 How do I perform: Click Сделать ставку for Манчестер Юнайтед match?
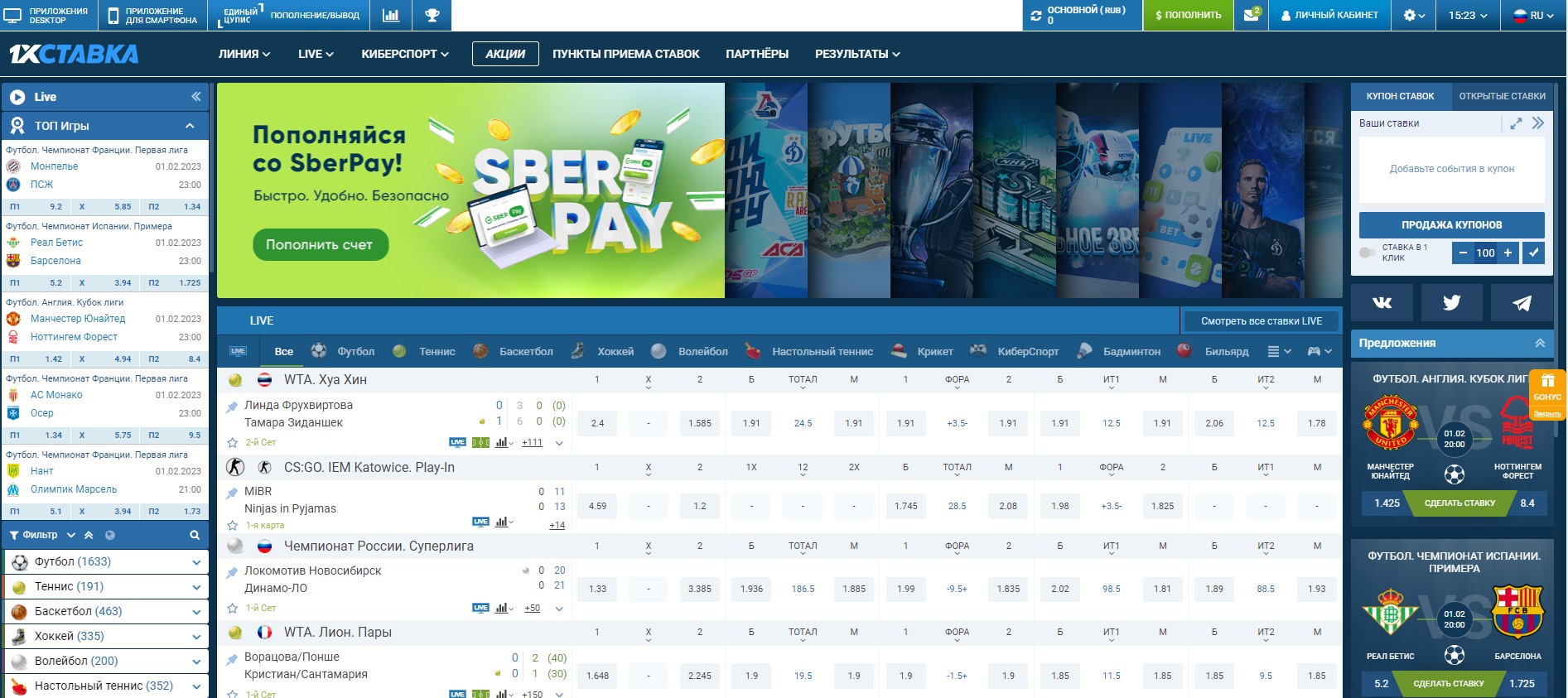[1459, 503]
